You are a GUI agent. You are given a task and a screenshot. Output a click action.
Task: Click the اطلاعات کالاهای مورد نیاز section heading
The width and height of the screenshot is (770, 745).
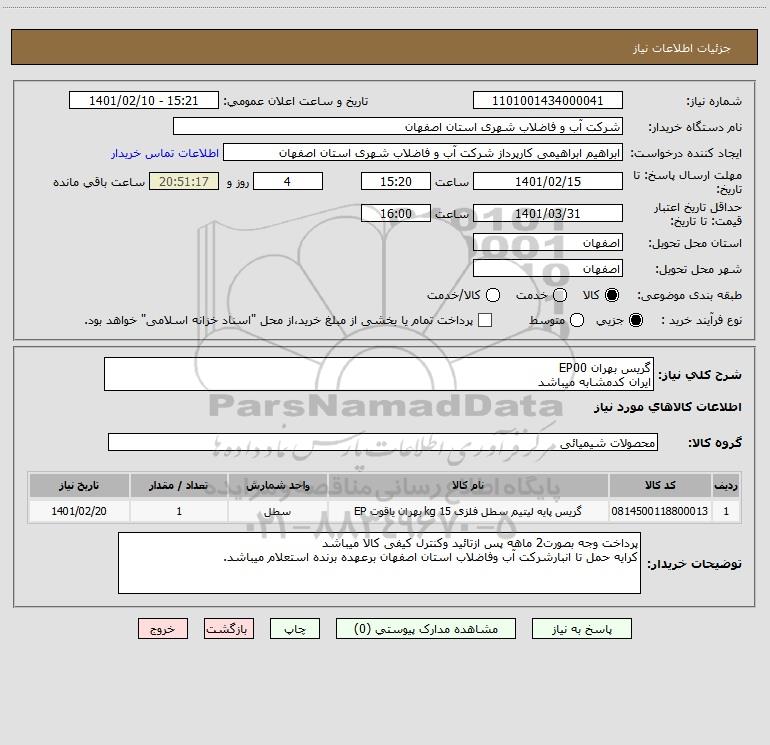[667, 407]
